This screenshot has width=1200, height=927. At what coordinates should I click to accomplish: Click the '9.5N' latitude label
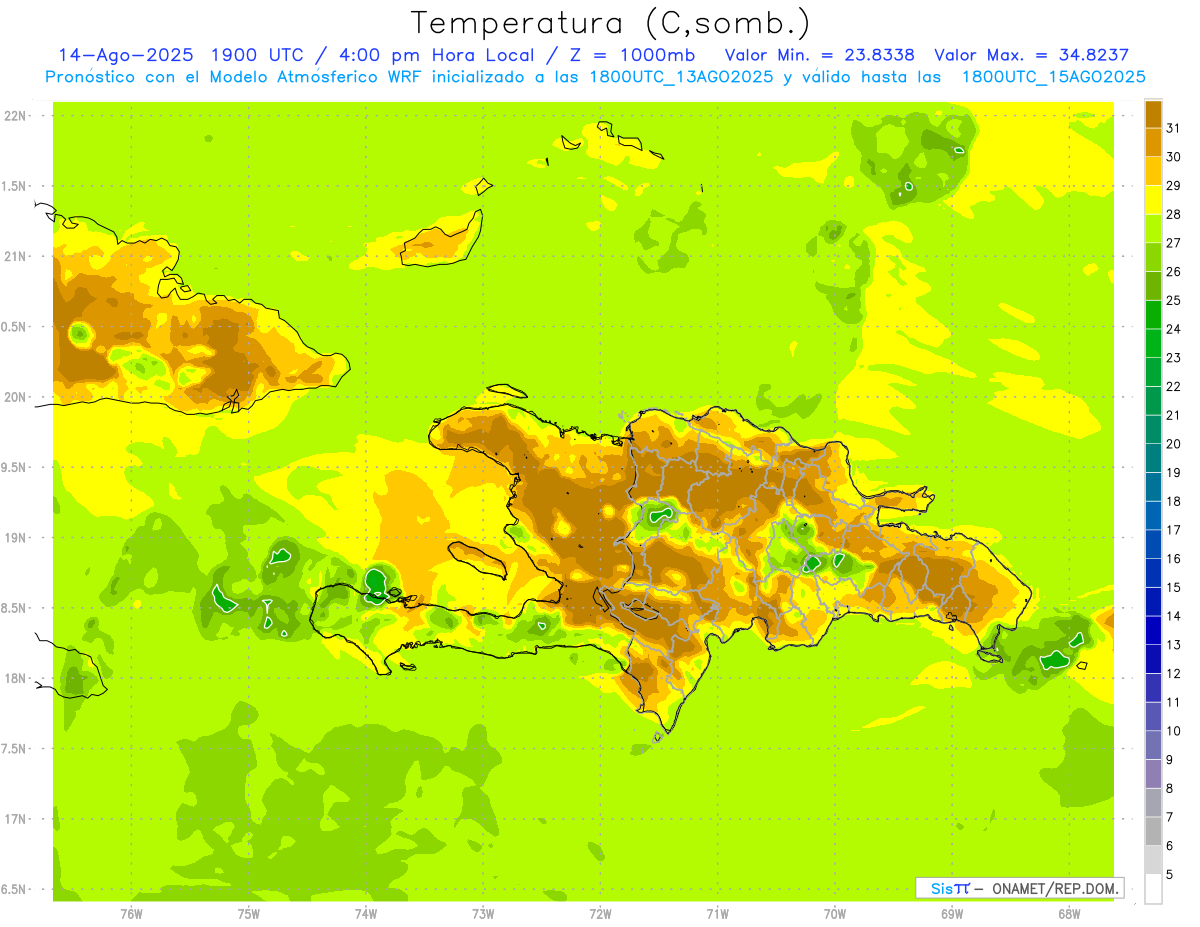[15, 467]
